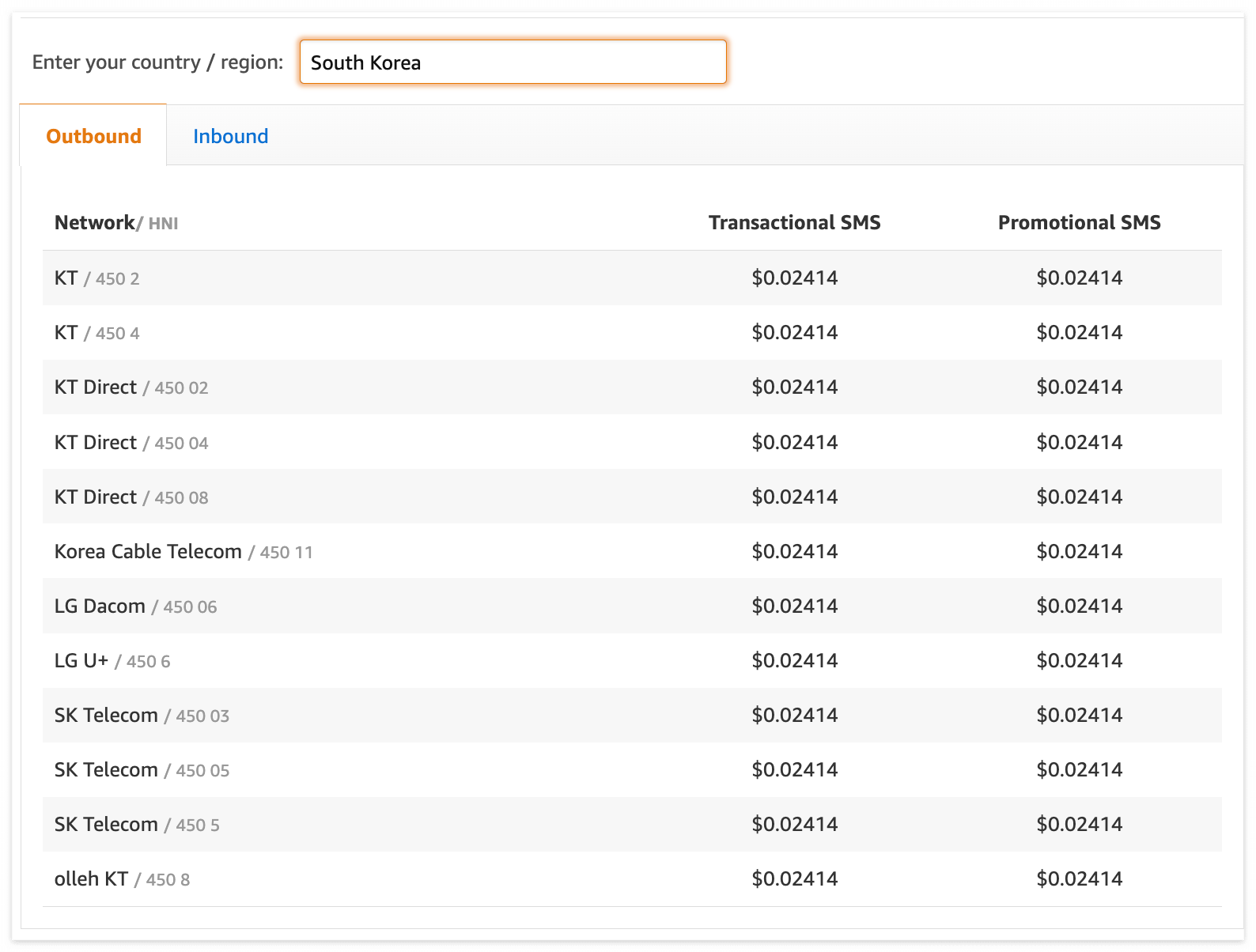Click Transactional SMS price for olleh KT
Screen dimensions: 1256x952
click(794, 878)
